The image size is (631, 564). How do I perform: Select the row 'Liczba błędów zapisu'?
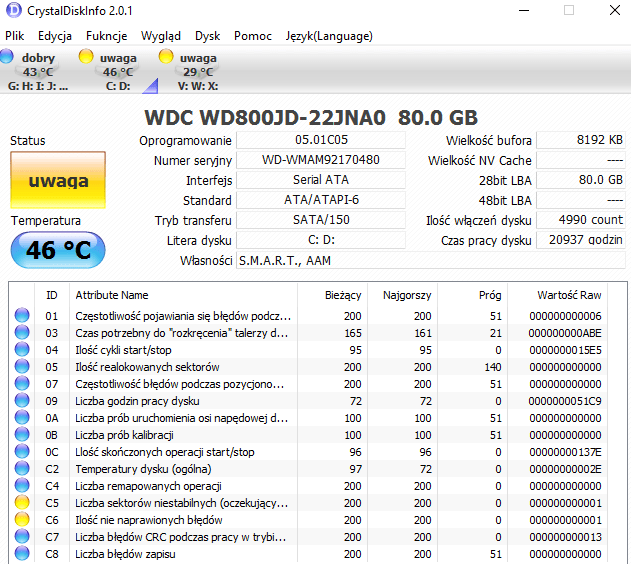click(x=308, y=554)
